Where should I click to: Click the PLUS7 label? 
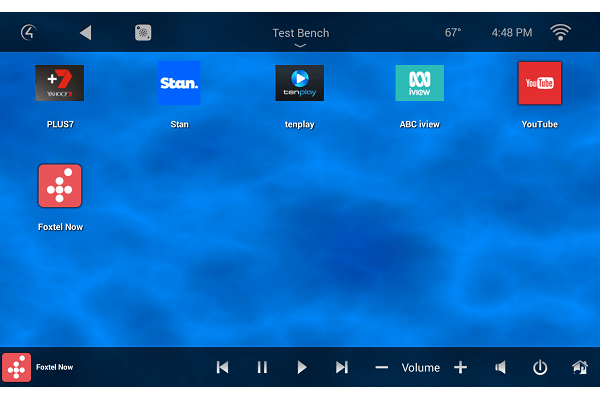point(60,124)
